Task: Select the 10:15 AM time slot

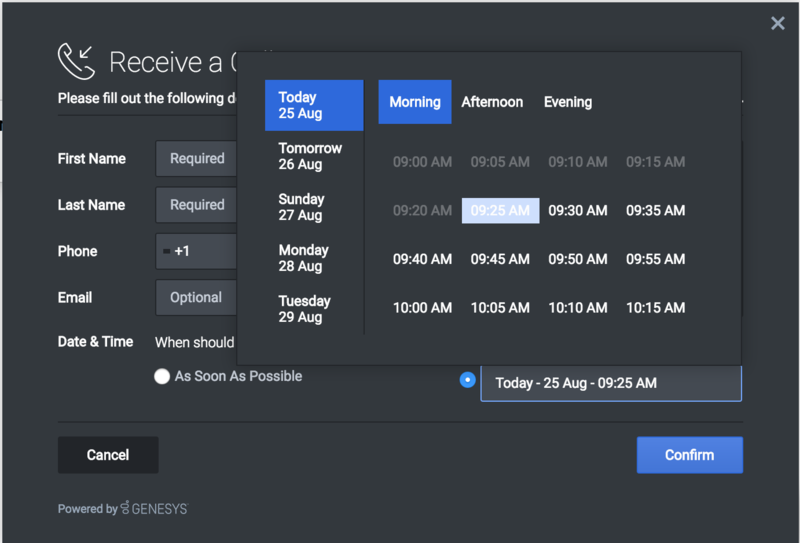Action: (655, 308)
